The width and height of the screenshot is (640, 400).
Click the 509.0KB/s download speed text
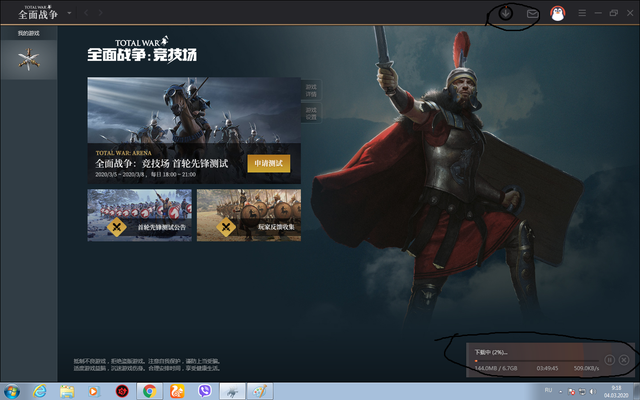586,368
